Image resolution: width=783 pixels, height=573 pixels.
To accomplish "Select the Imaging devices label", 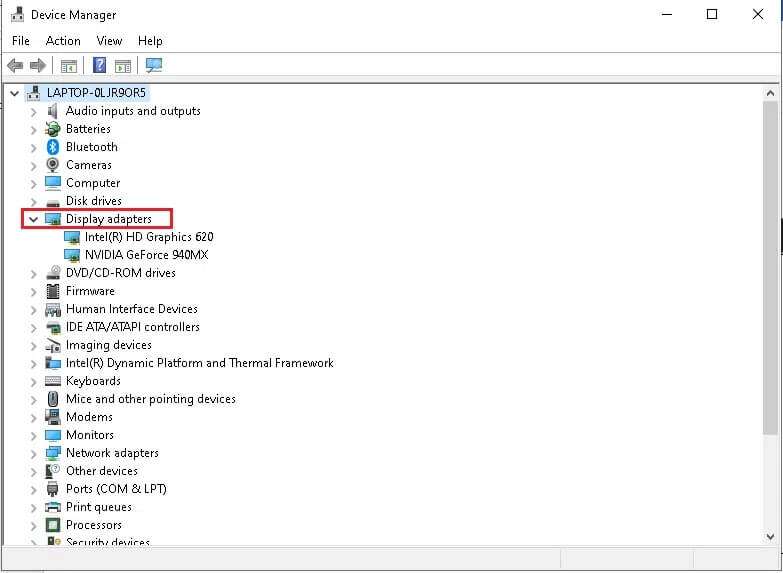I will 108,345.
